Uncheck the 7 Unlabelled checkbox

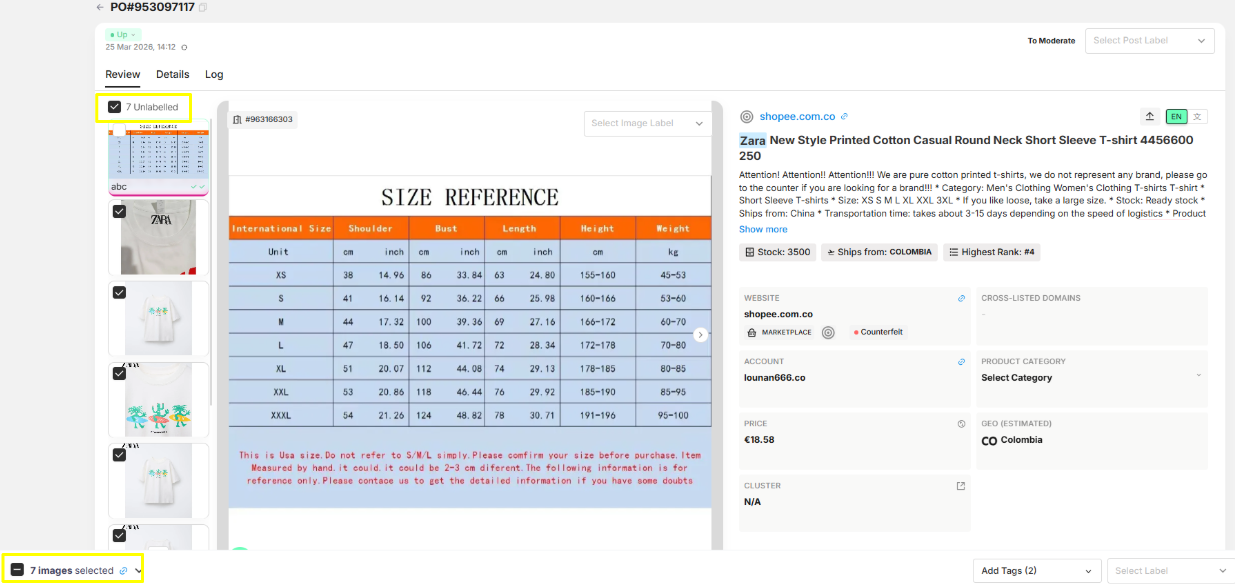(x=115, y=107)
